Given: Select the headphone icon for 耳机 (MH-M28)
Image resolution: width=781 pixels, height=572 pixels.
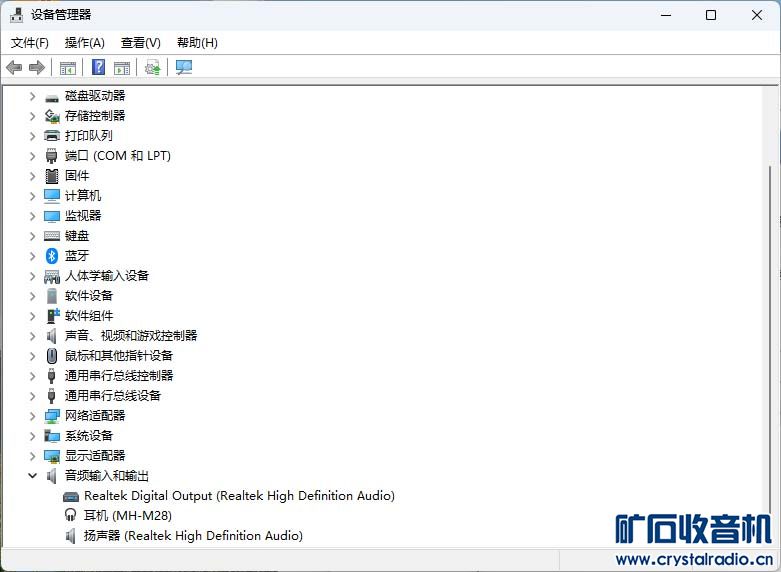Looking at the screenshot, I should coord(71,515).
